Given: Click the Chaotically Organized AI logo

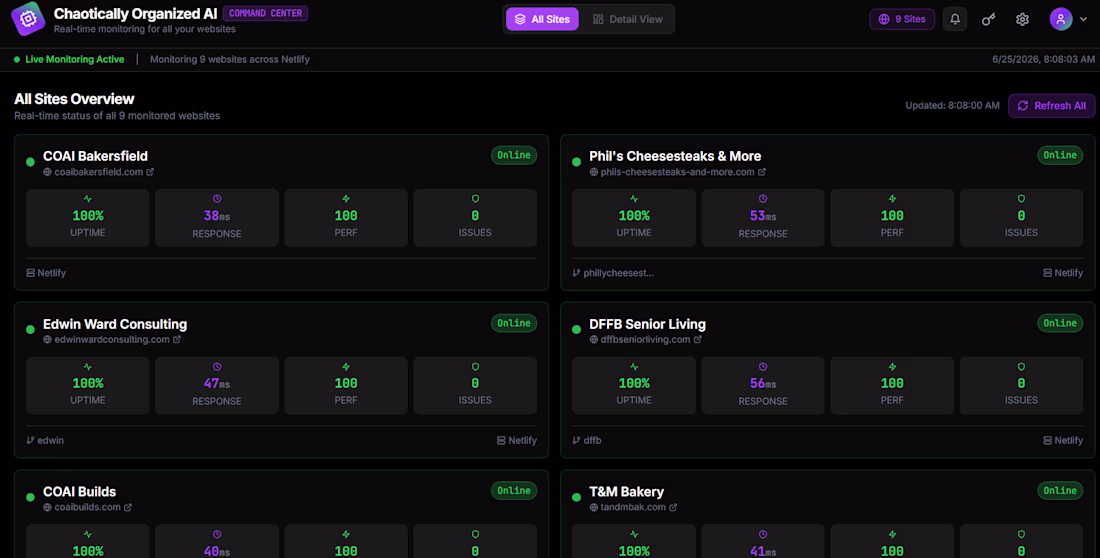Looking at the screenshot, I should (28, 19).
